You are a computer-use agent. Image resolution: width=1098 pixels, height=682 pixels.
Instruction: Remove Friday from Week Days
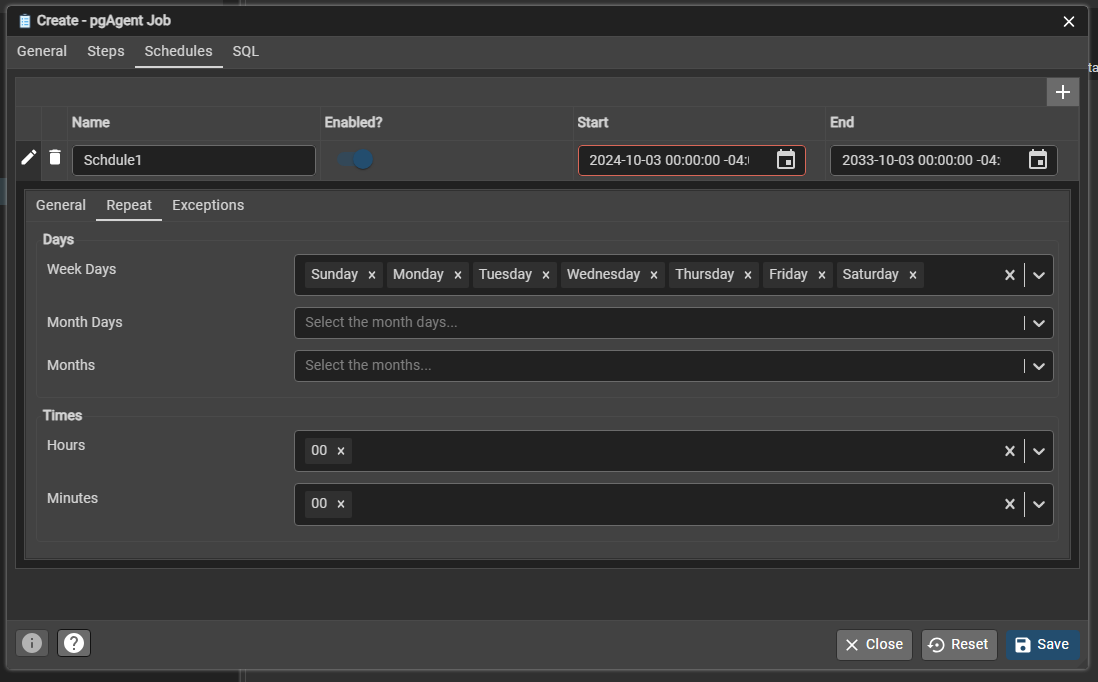pyautogui.click(x=822, y=275)
